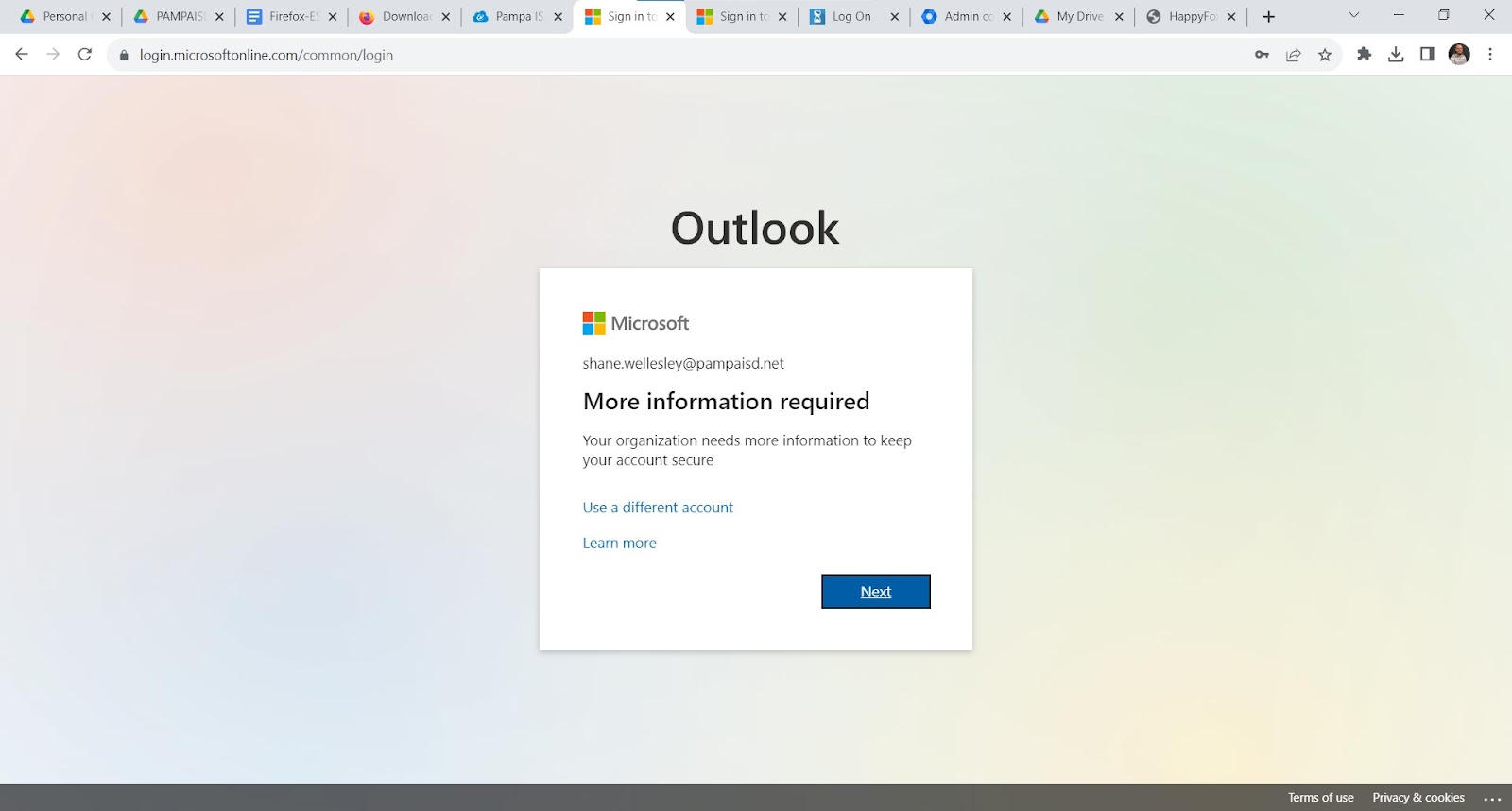Open the Chrome three-dot menu
The image size is (1512, 811).
[1490, 55]
